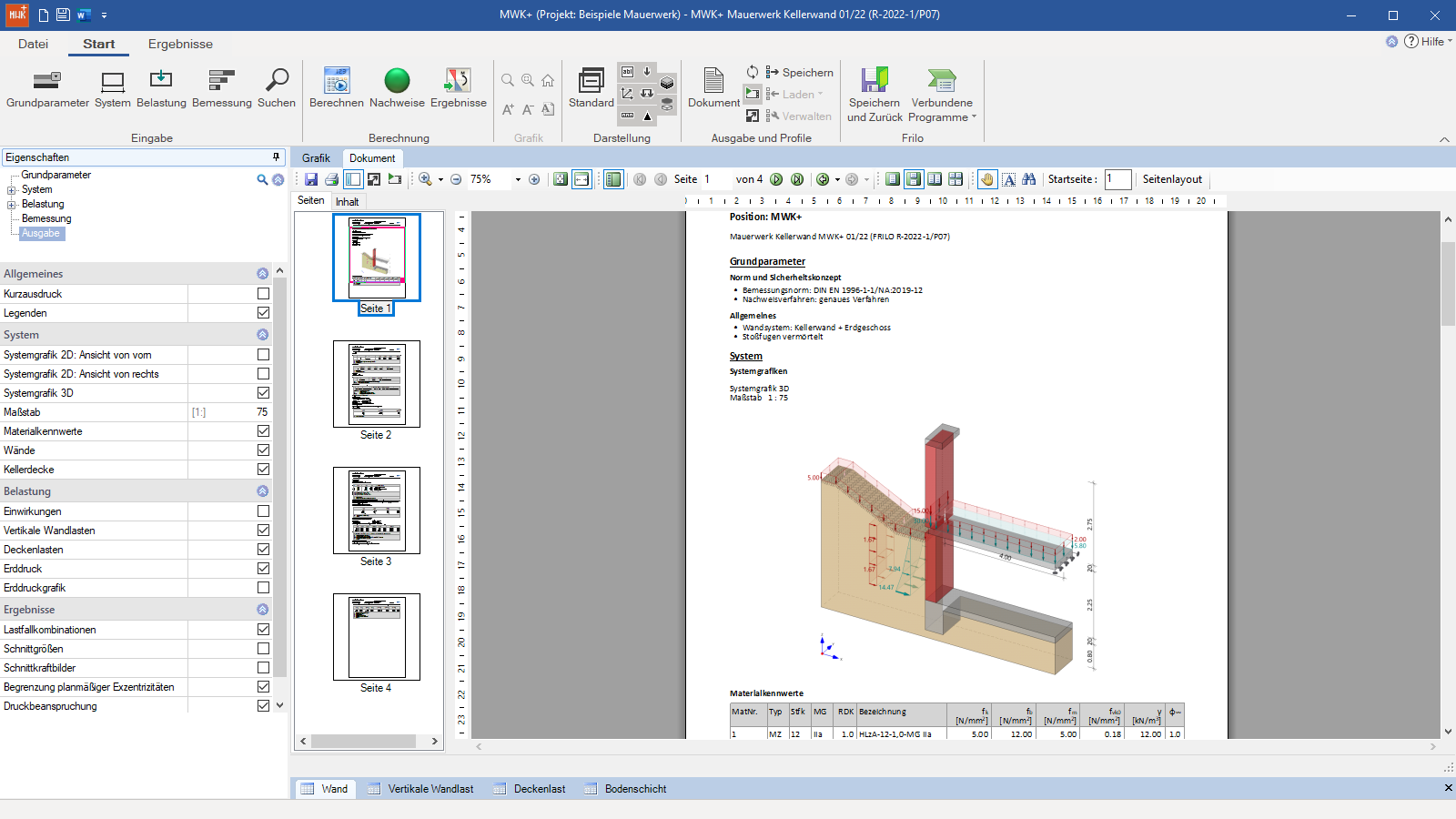Select the Inhalt tab
The height and width of the screenshot is (819, 1456).
point(347,202)
